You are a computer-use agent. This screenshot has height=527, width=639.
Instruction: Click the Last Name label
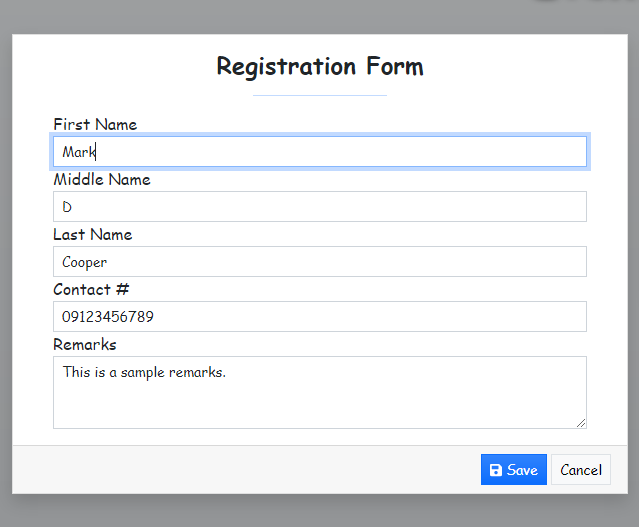(x=93, y=234)
